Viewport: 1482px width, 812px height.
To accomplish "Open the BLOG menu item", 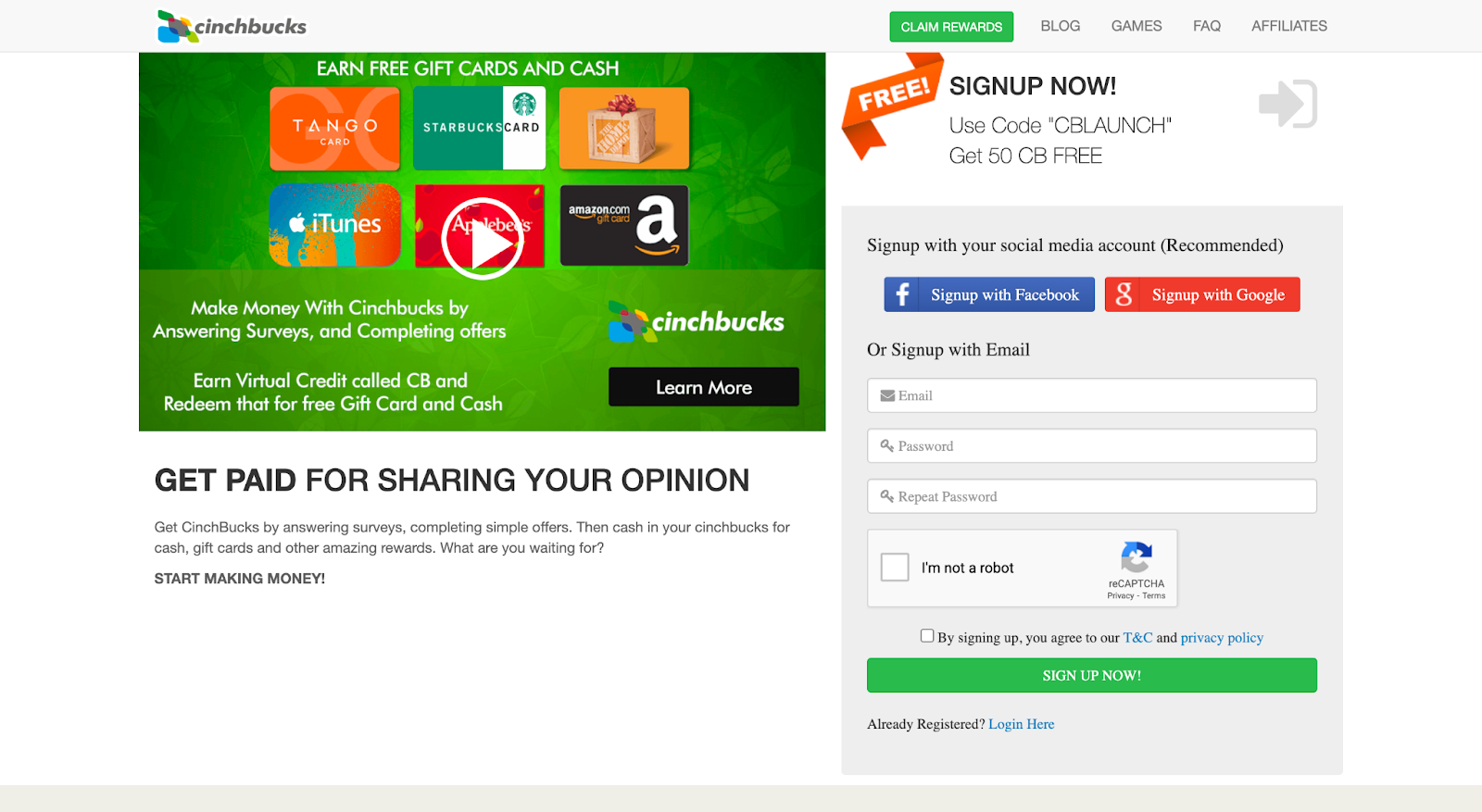I will 1060,26.
